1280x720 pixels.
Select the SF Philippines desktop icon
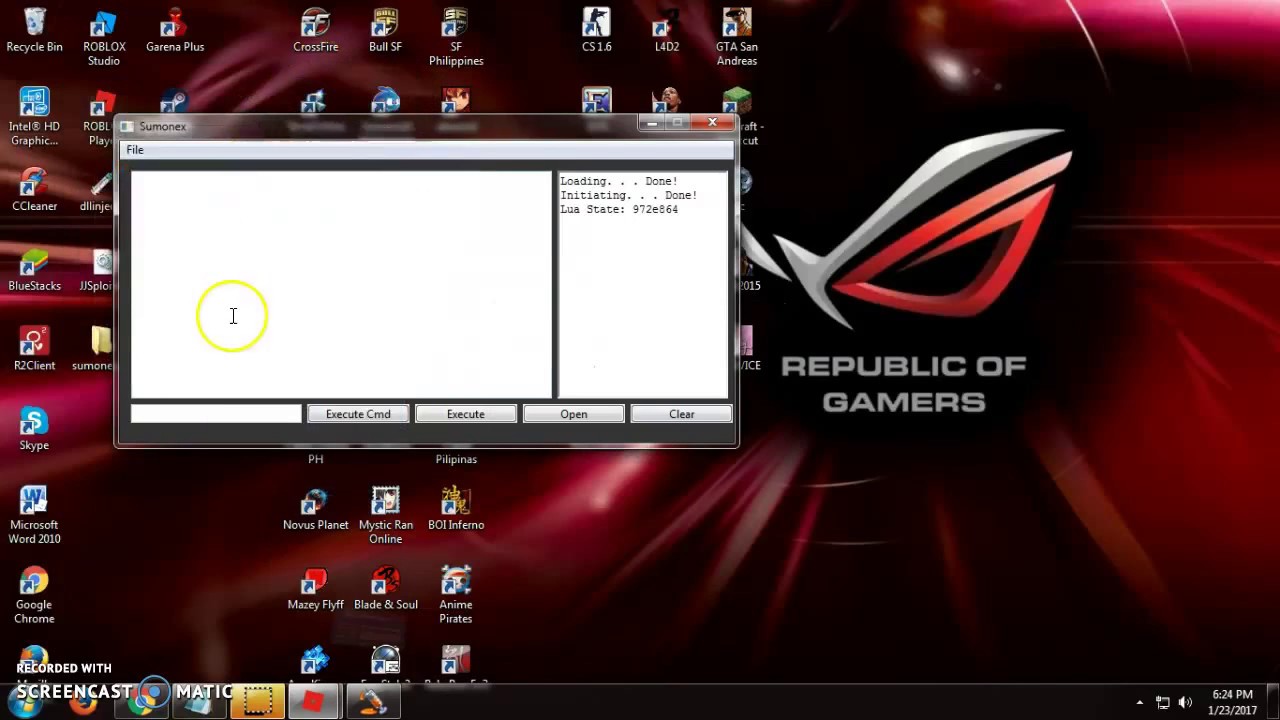click(456, 38)
